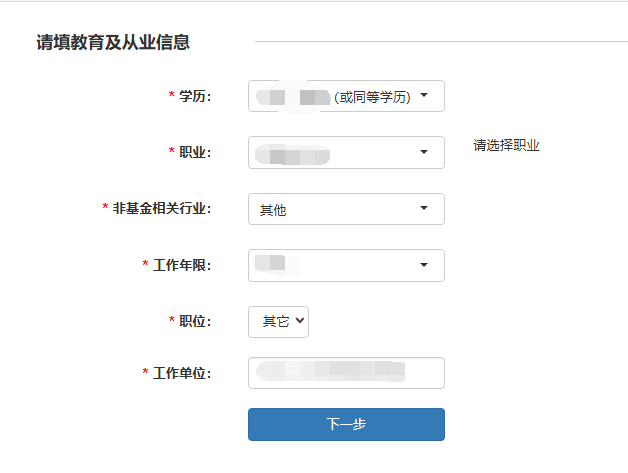Click the 下一步 button
This screenshot has width=628, height=473.
(x=346, y=424)
